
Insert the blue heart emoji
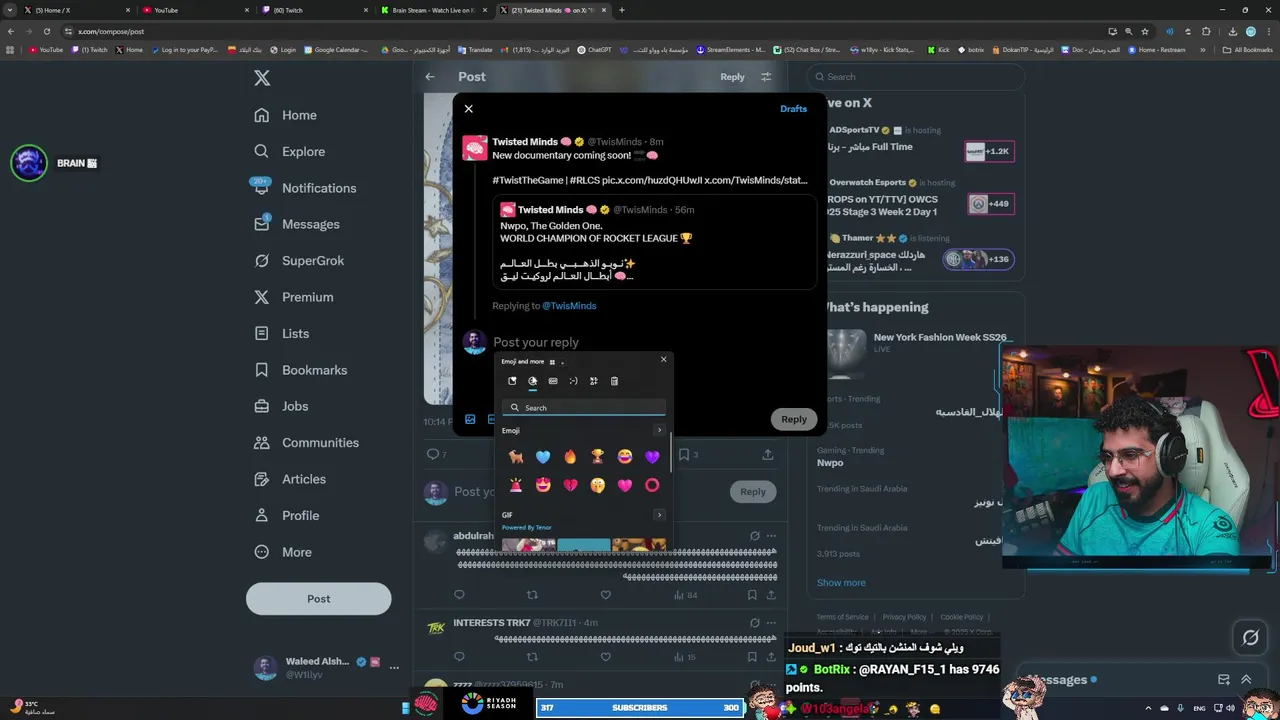pyautogui.click(x=543, y=457)
